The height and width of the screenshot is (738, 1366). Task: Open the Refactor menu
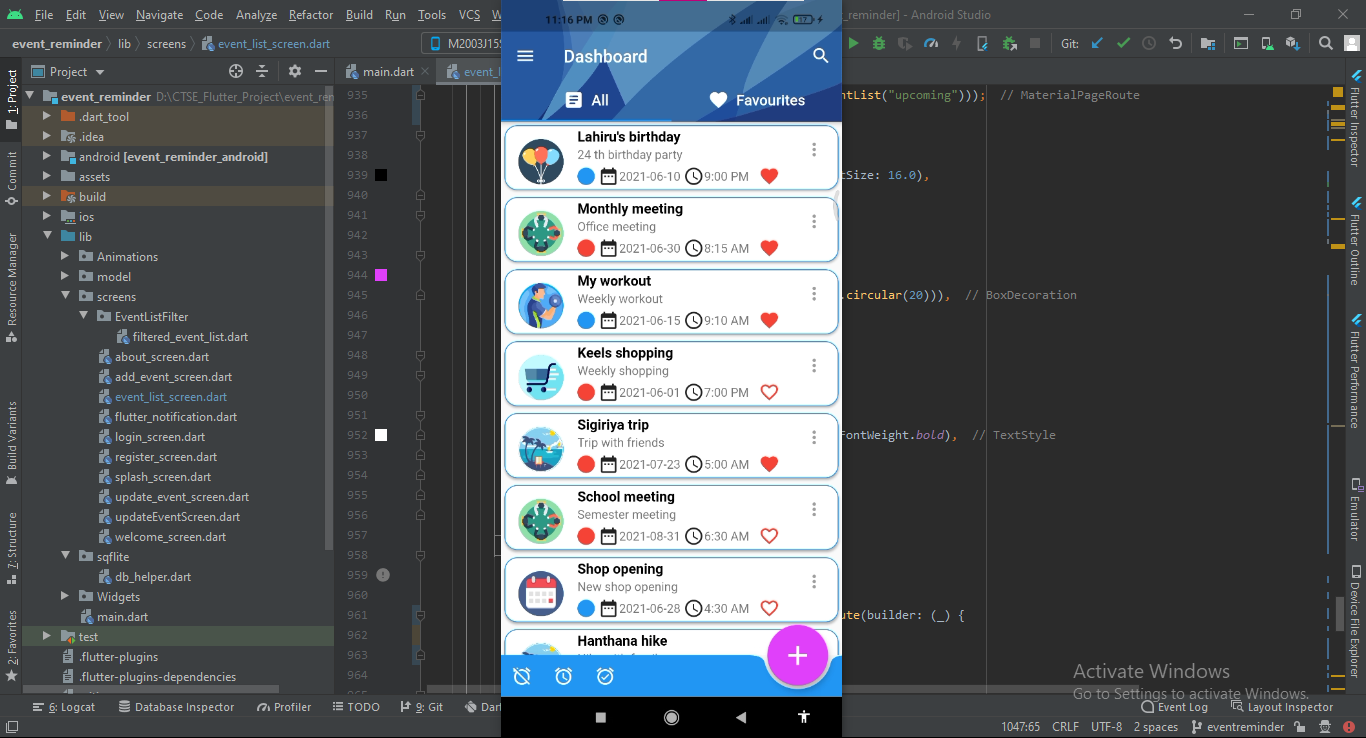coord(310,15)
